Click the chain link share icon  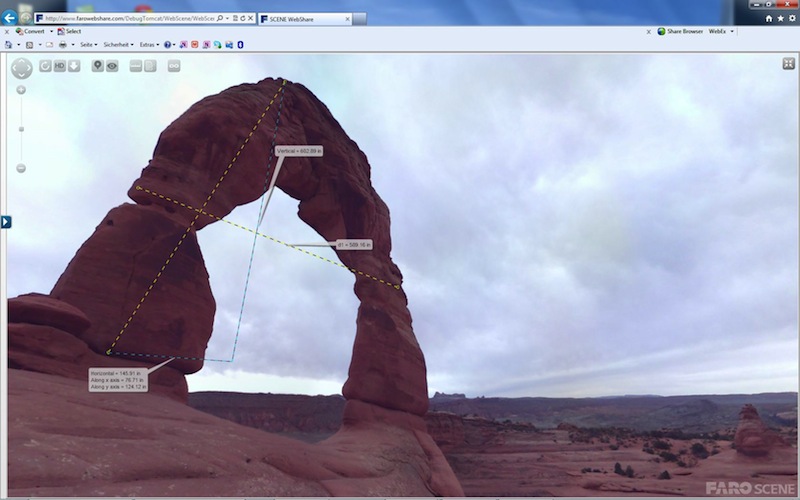[174, 66]
